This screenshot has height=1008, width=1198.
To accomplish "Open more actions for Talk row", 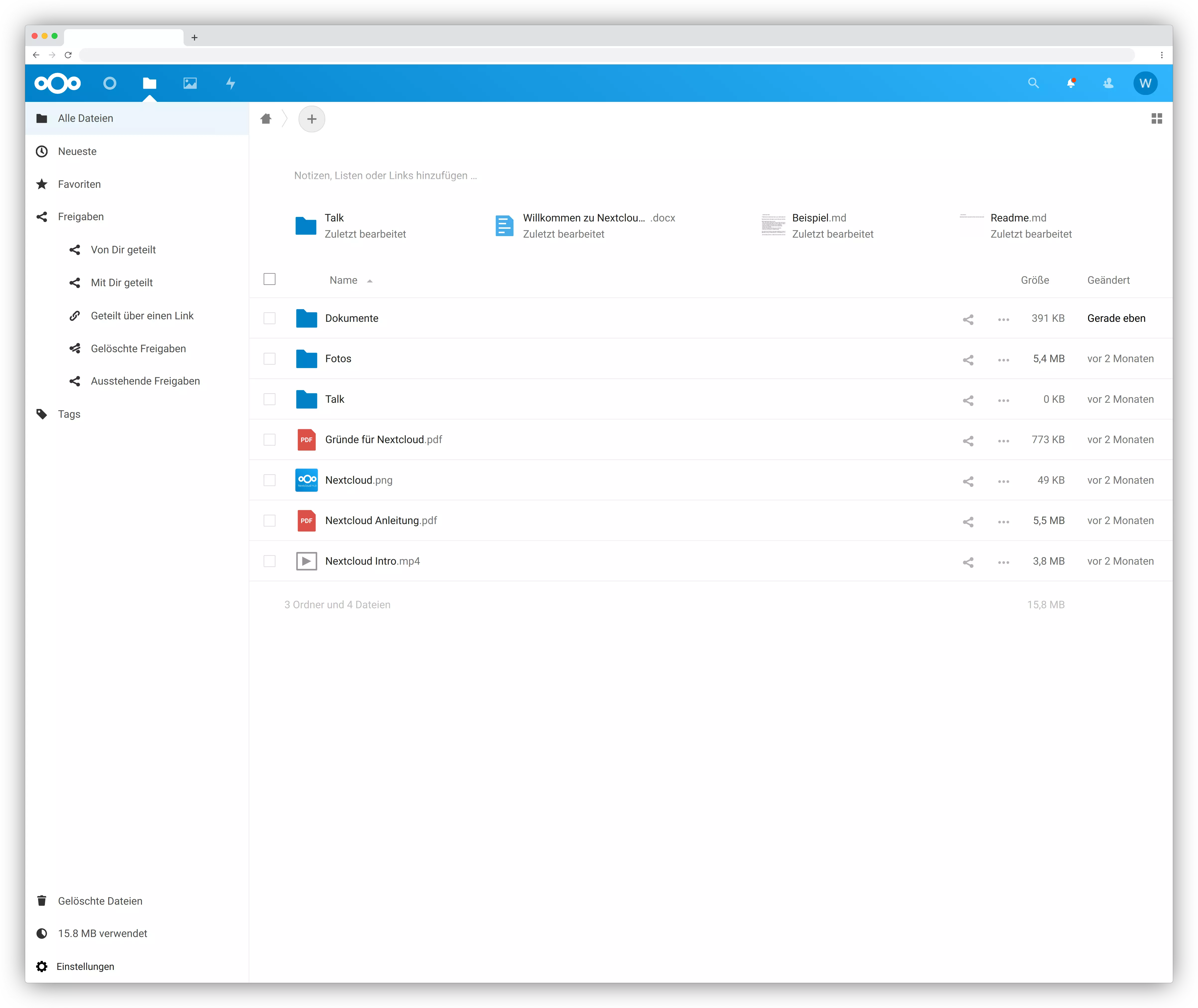I will [1003, 401].
